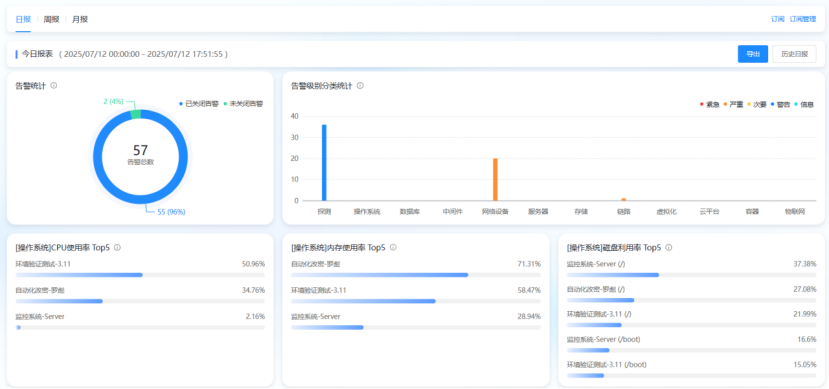829x389 pixels.
Task: Click the memory progress bar showing 58.47%
Action: pos(416,301)
